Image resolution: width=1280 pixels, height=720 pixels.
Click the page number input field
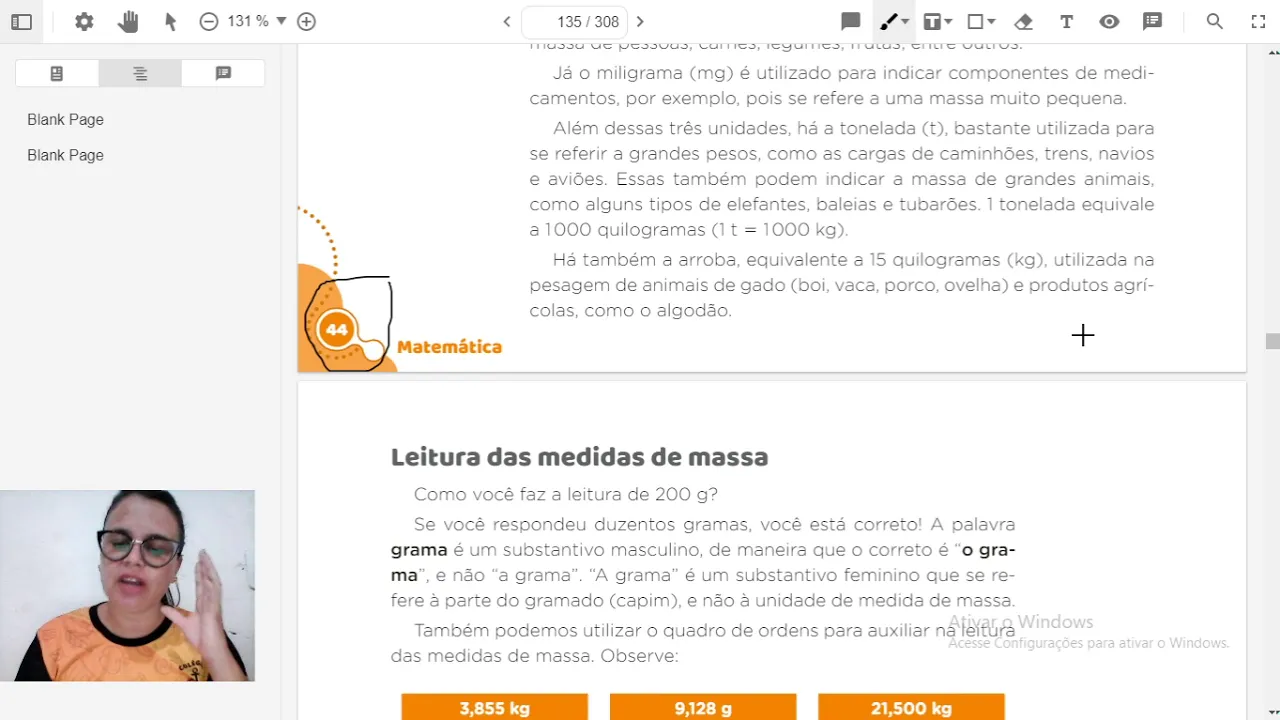coord(574,21)
